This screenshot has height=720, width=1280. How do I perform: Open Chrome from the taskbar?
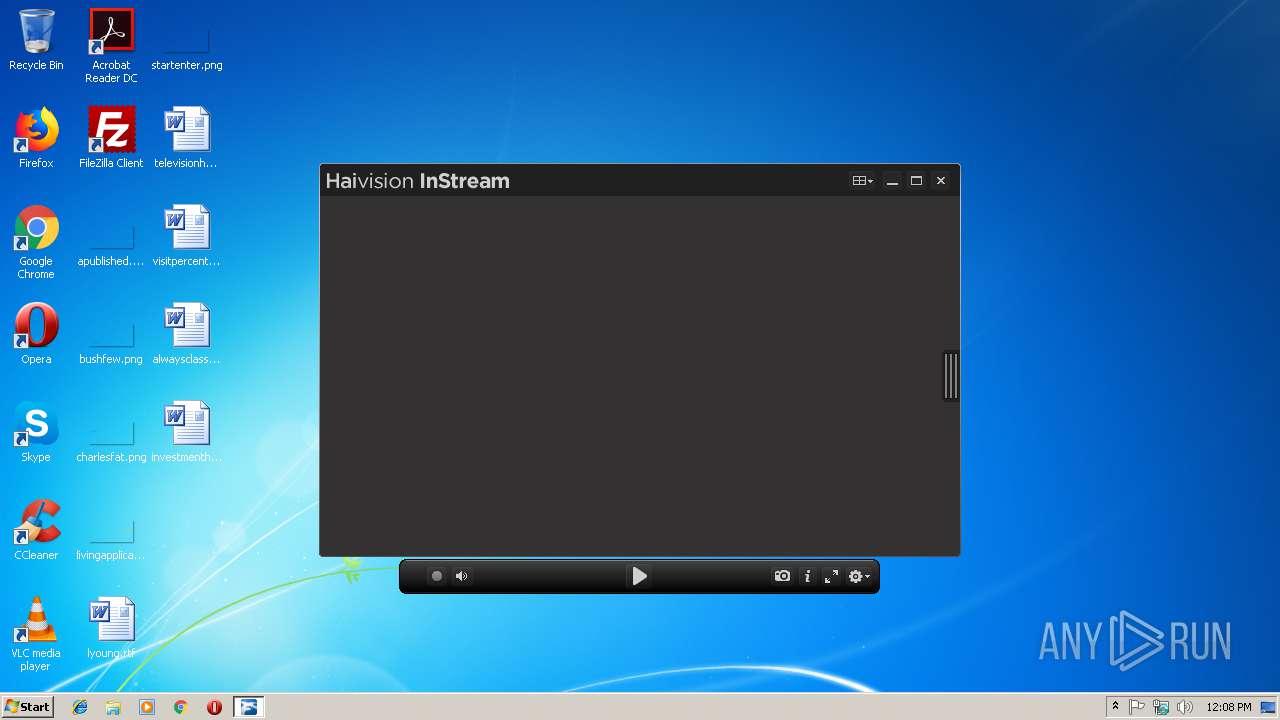181,707
